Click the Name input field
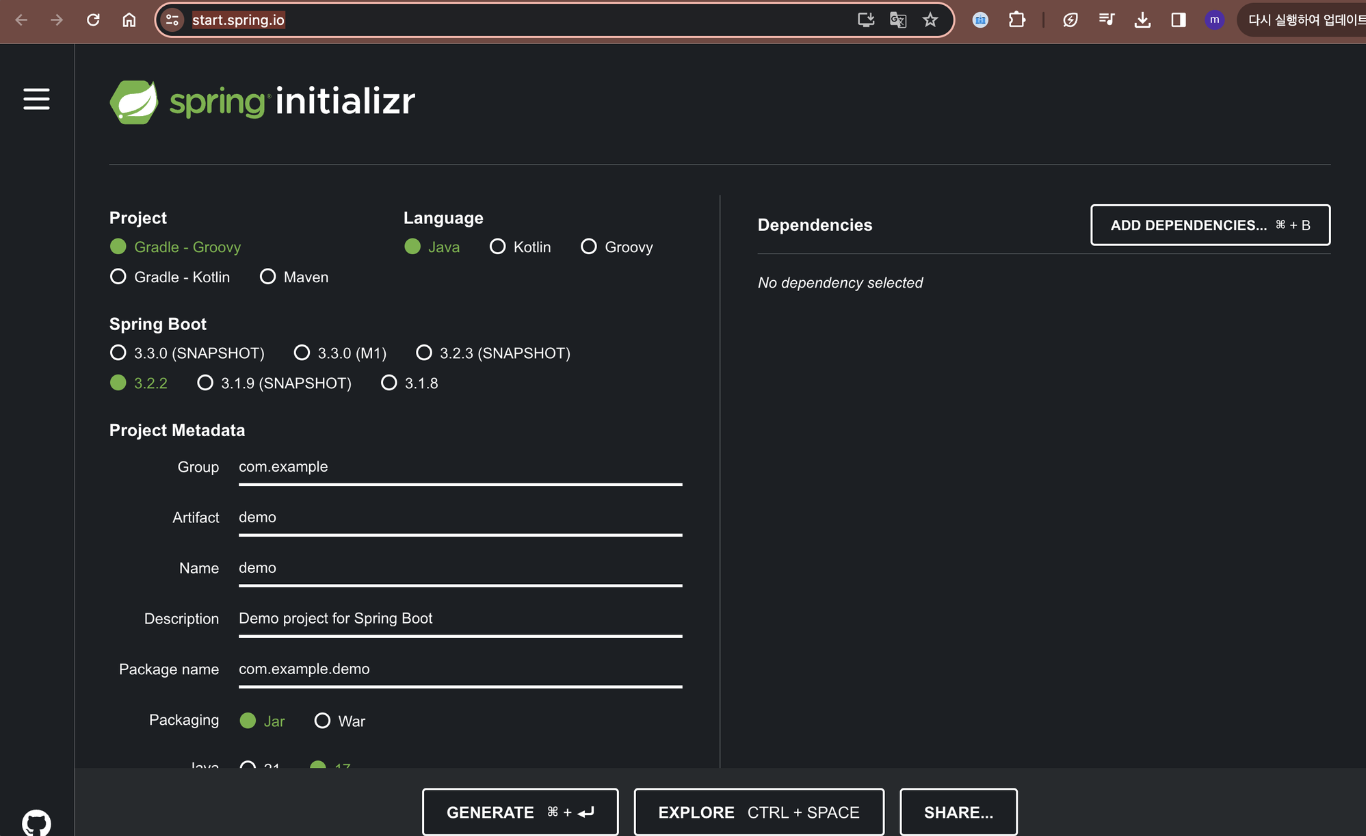1366x836 pixels. tap(460, 567)
